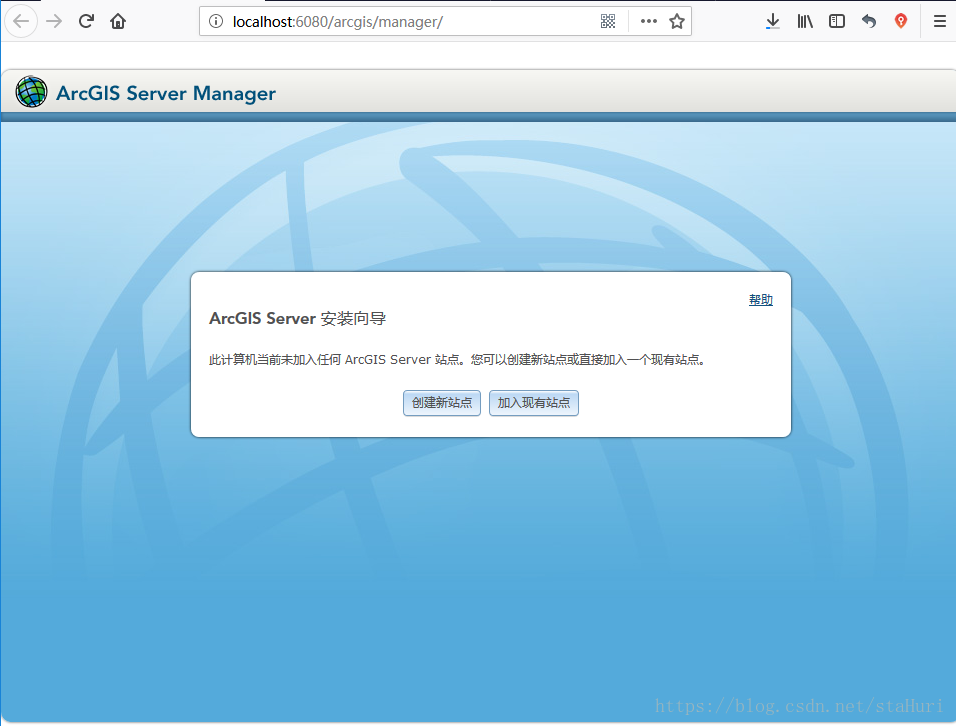The image size is (956, 726).
Task: Open the library bookmarks and history
Action: (x=805, y=21)
